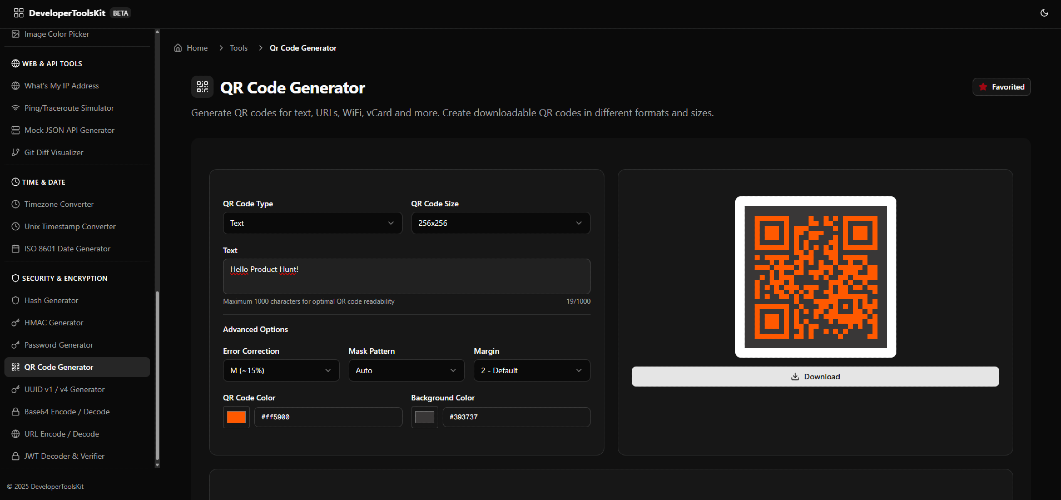Click the Home breadcrumb house icon
The width and height of the screenshot is (1061, 500).
point(178,48)
